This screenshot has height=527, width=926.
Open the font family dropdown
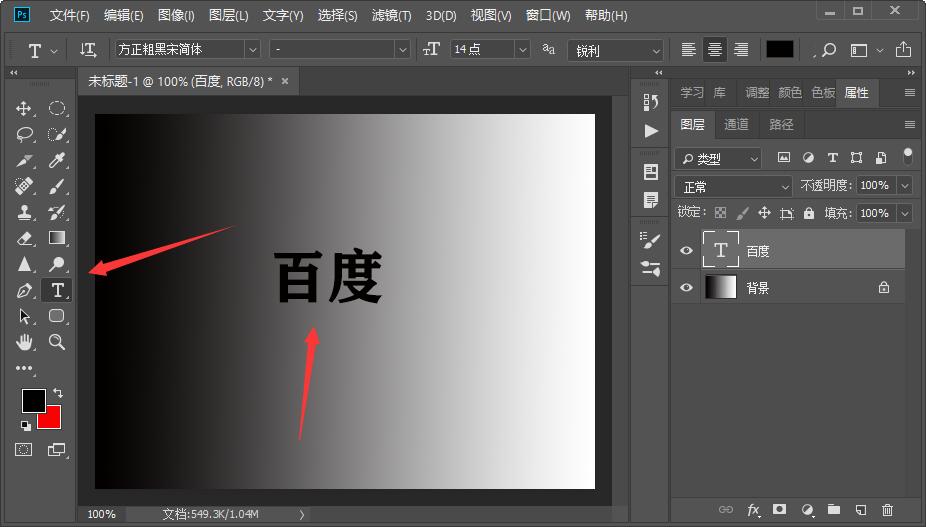(x=253, y=50)
